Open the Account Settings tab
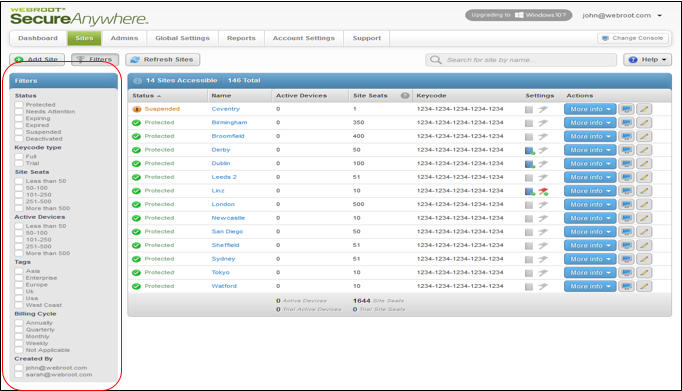Viewport: 682px width, 391px height. point(304,38)
